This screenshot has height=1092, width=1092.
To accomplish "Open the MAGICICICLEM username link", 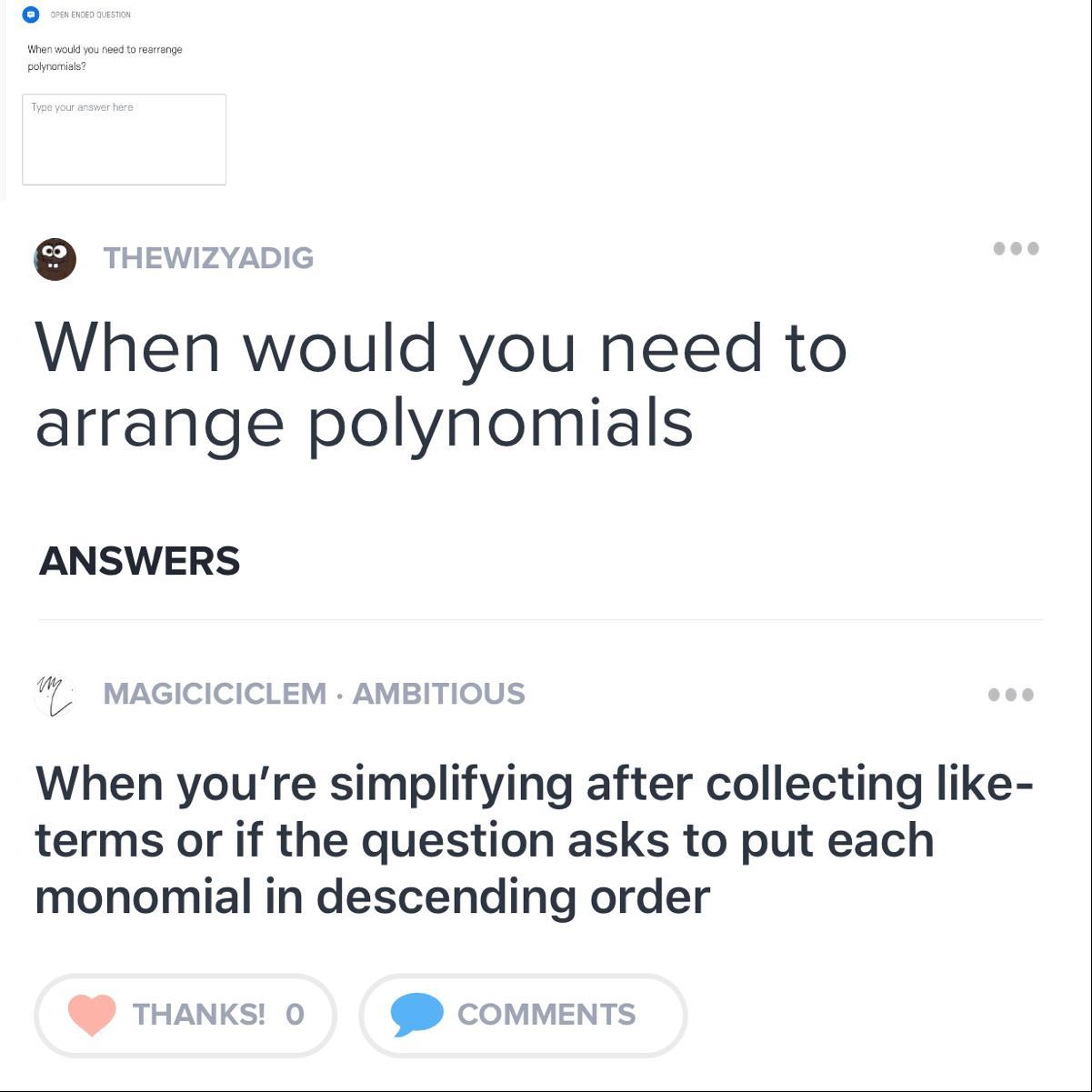I will tap(215, 694).
